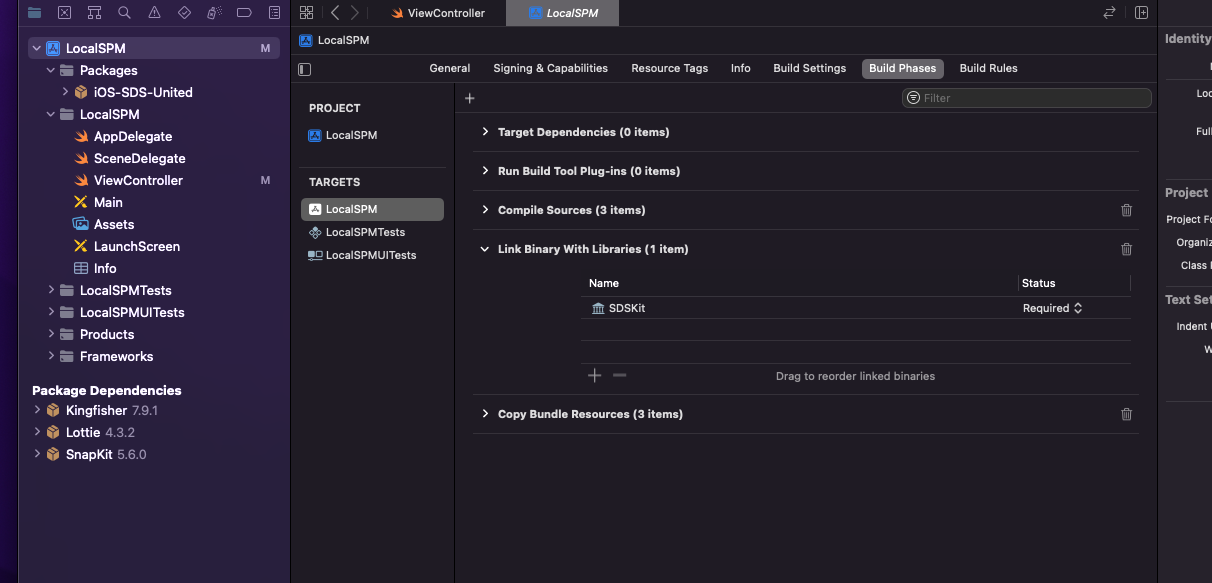
Task: Switch to the General tab
Action: (x=450, y=68)
